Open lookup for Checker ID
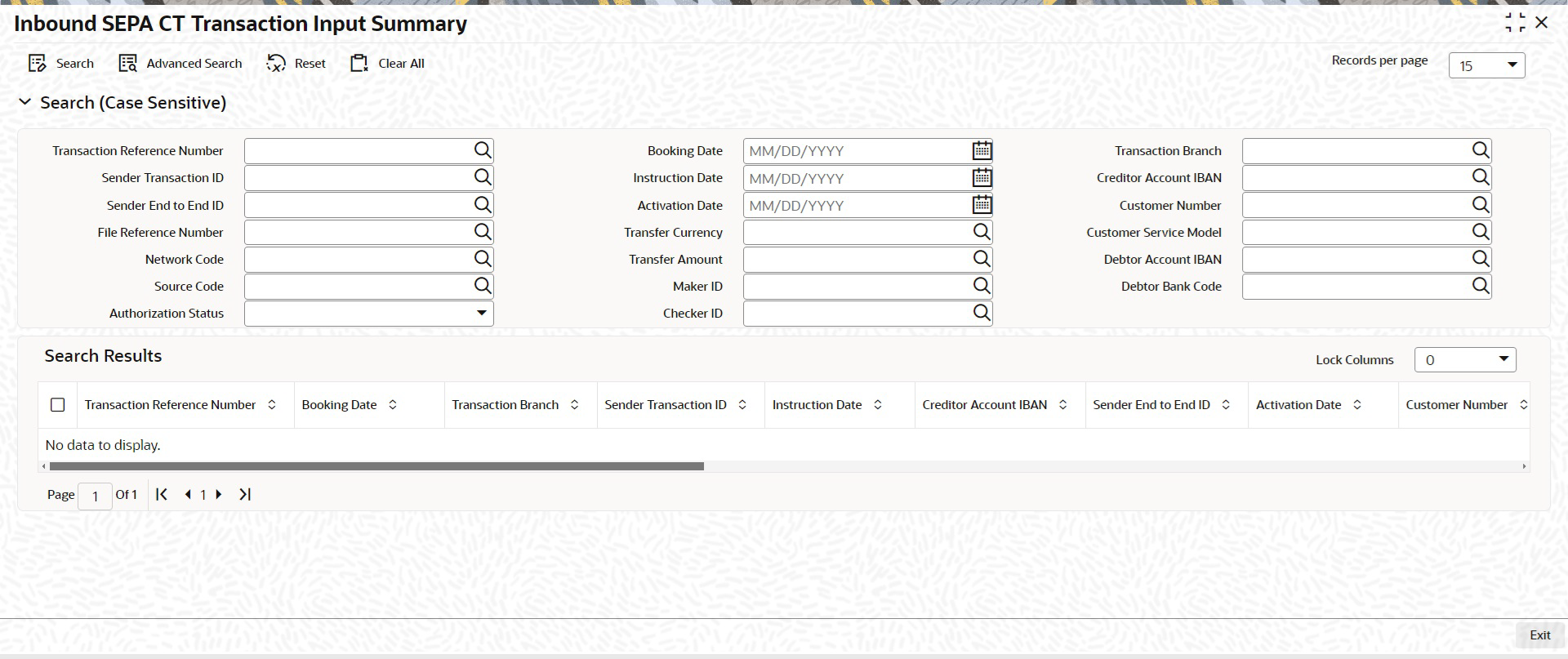Image resolution: width=1568 pixels, height=659 pixels. pos(982,313)
